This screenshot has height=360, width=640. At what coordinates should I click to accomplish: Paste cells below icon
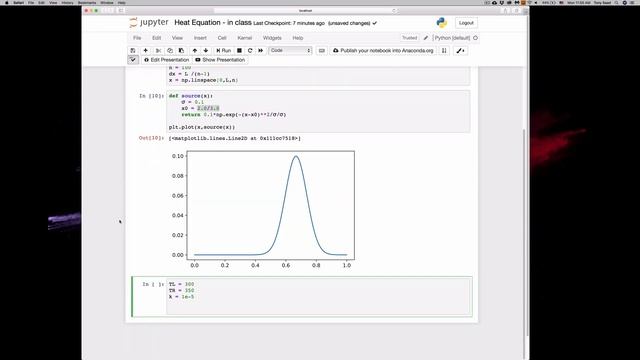[x=181, y=51]
